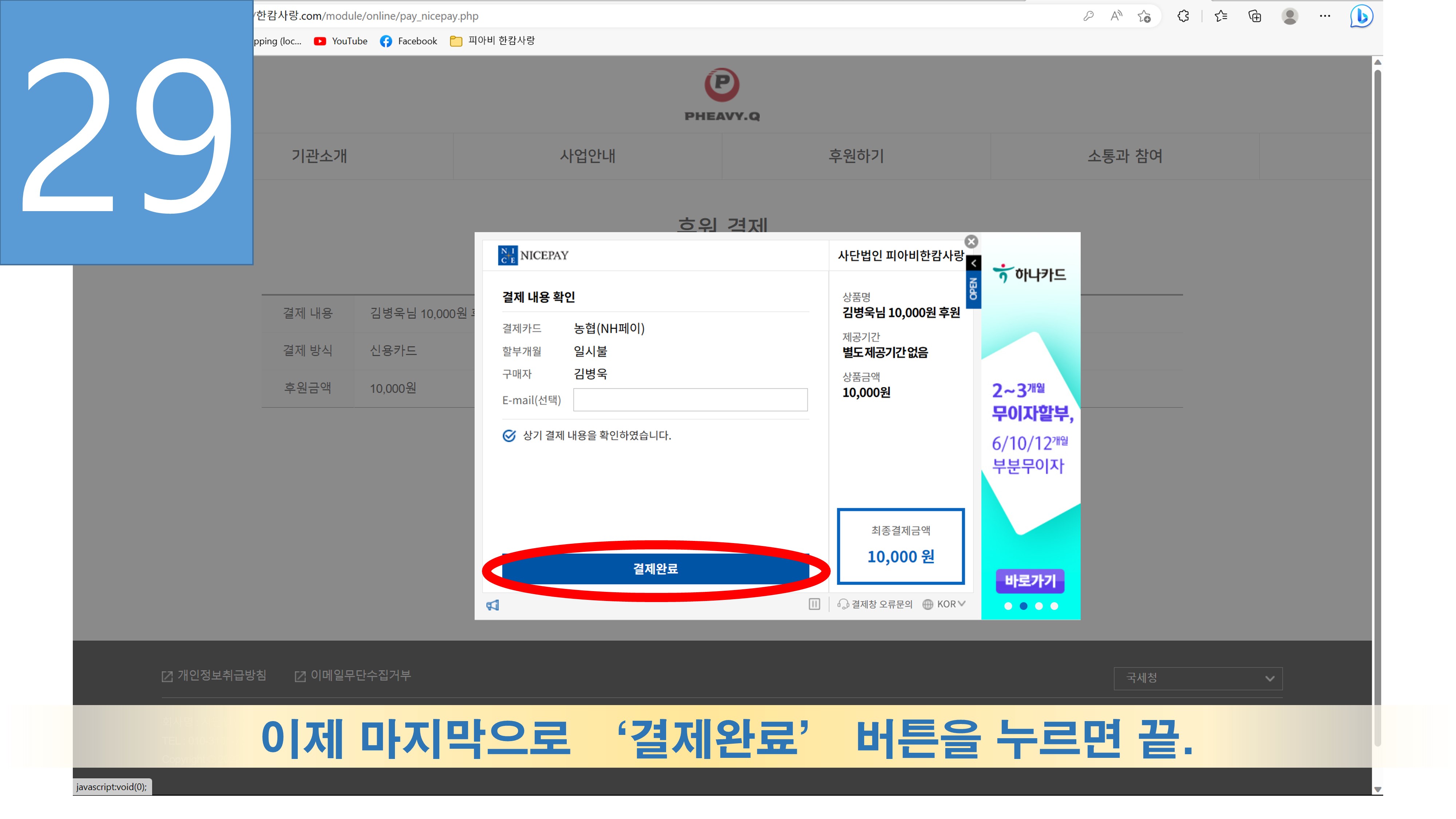Collapse the OPEN ad side panel arrow

point(973,264)
